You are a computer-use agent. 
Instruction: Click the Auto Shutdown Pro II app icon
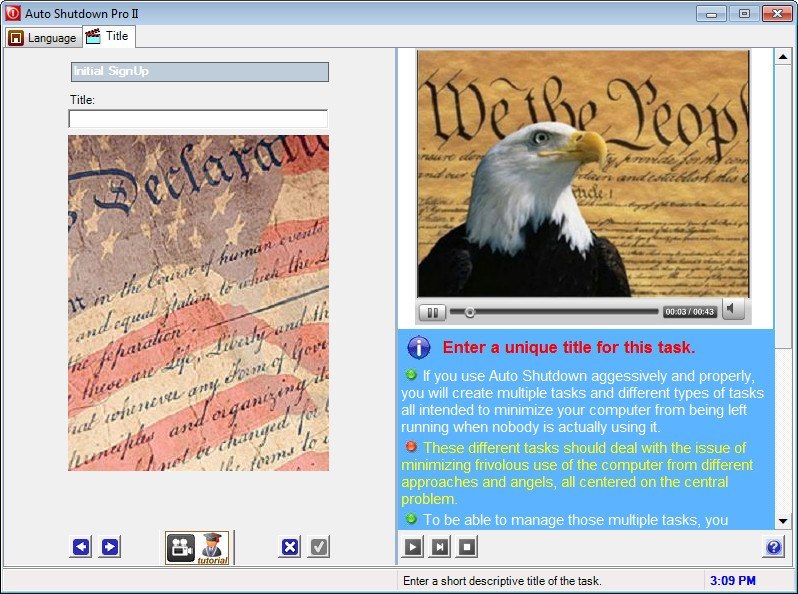click(13, 13)
